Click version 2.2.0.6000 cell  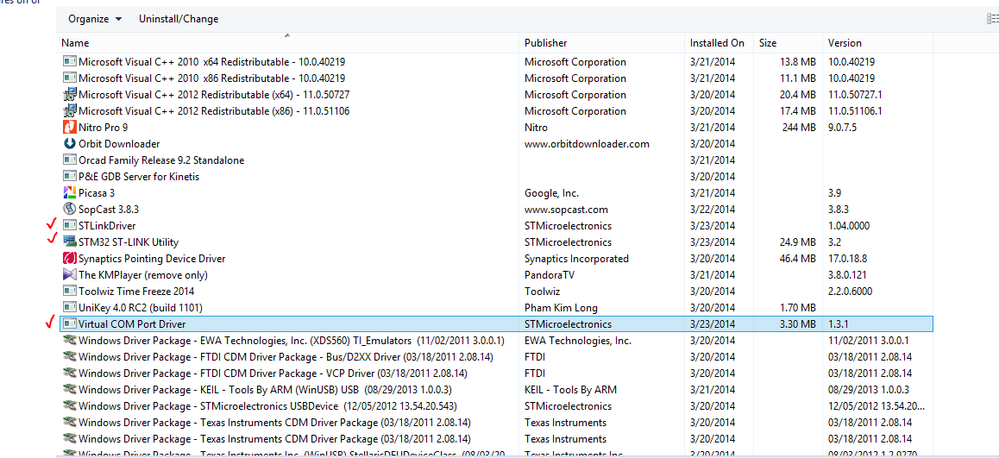coord(850,291)
